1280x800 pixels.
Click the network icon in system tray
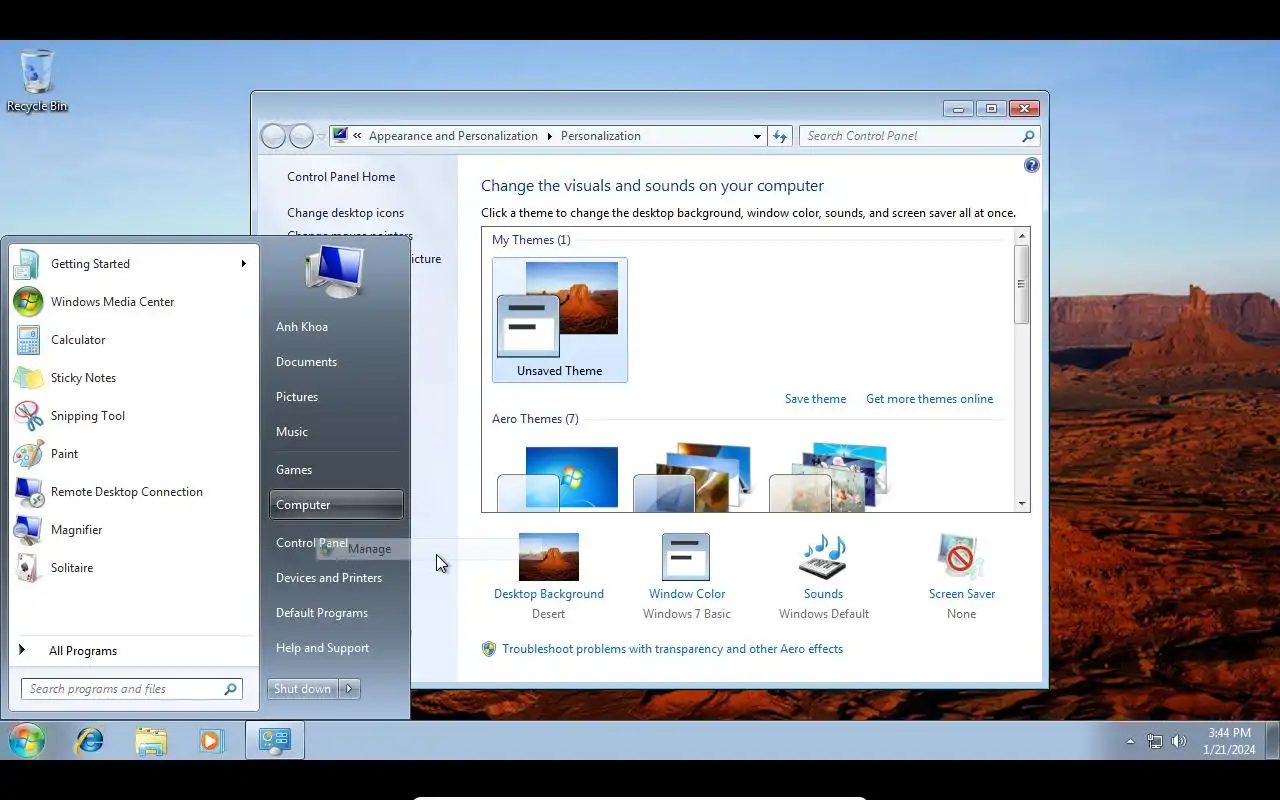(1155, 741)
